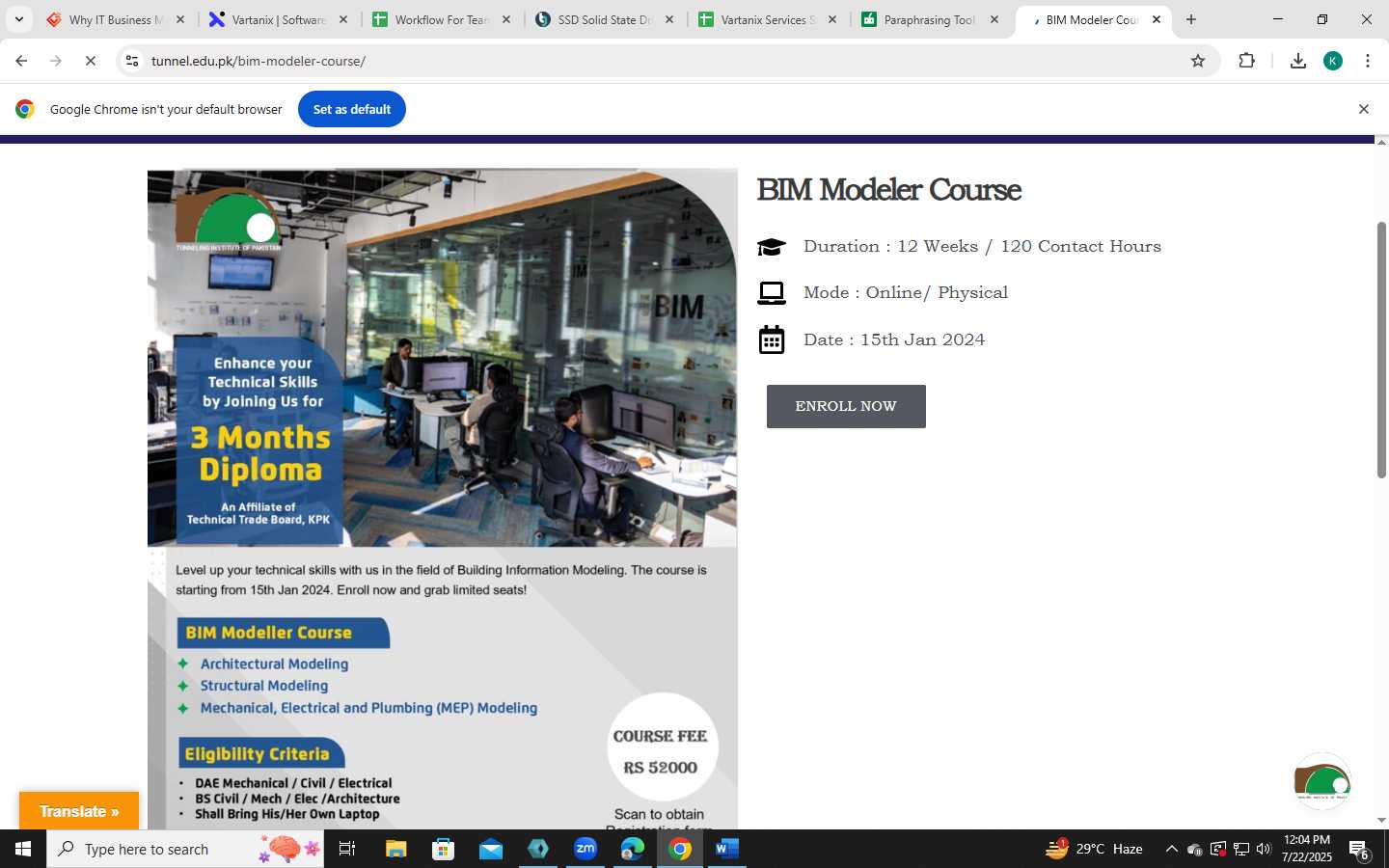Close the Paraphrasing Tool tab
Screen dimensions: 1389x868
[994, 19]
